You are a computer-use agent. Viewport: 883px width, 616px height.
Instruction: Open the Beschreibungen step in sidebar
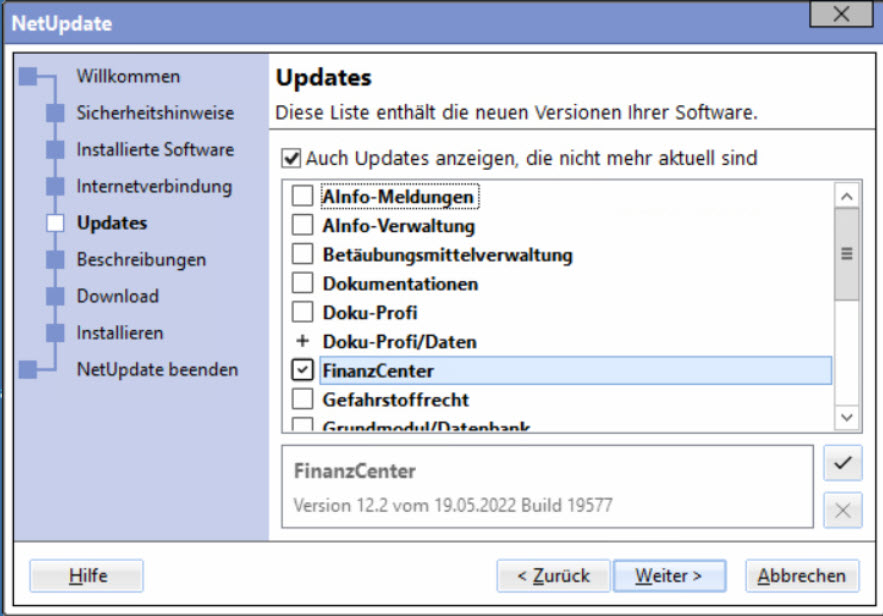[x=141, y=260]
